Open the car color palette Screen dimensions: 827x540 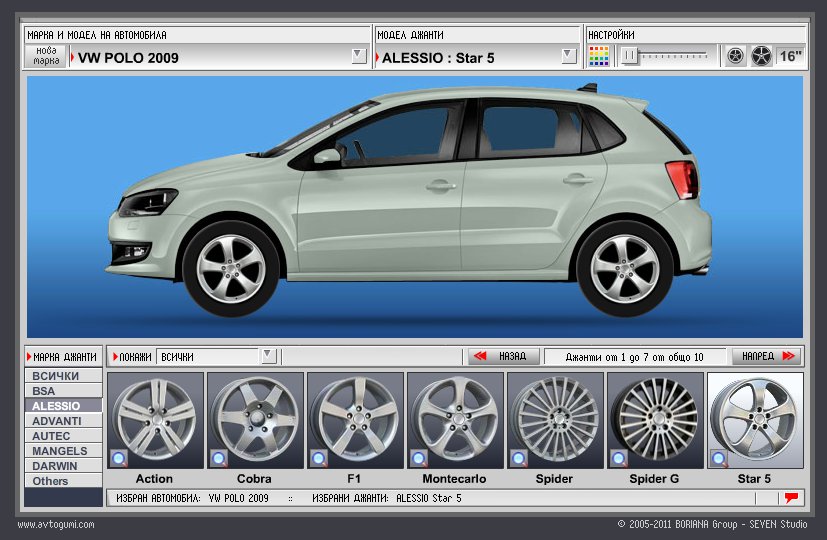tap(599, 56)
